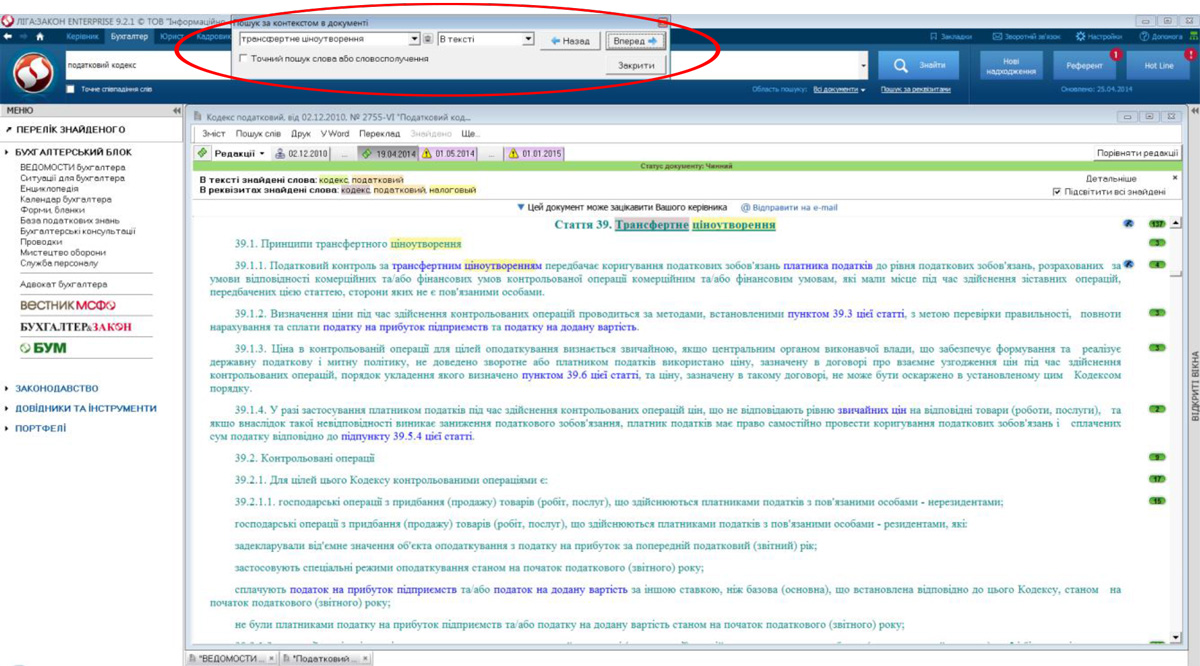The width and height of the screenshot is (1200, 666).
Task: Open the 01.05.2014 warning edition
Action: (x=449, y=154)
